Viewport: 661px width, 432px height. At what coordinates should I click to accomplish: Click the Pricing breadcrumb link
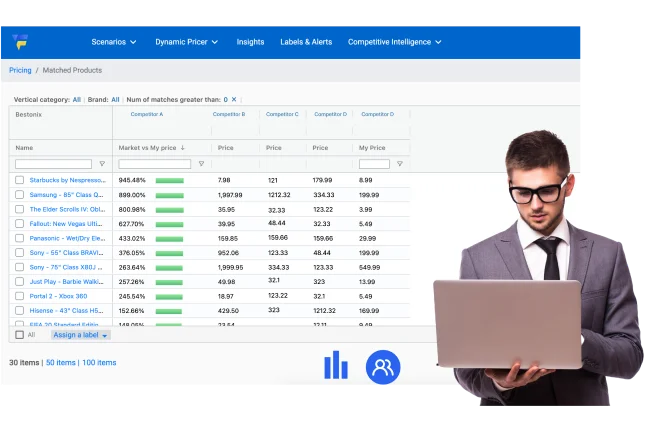coord(20,70)
